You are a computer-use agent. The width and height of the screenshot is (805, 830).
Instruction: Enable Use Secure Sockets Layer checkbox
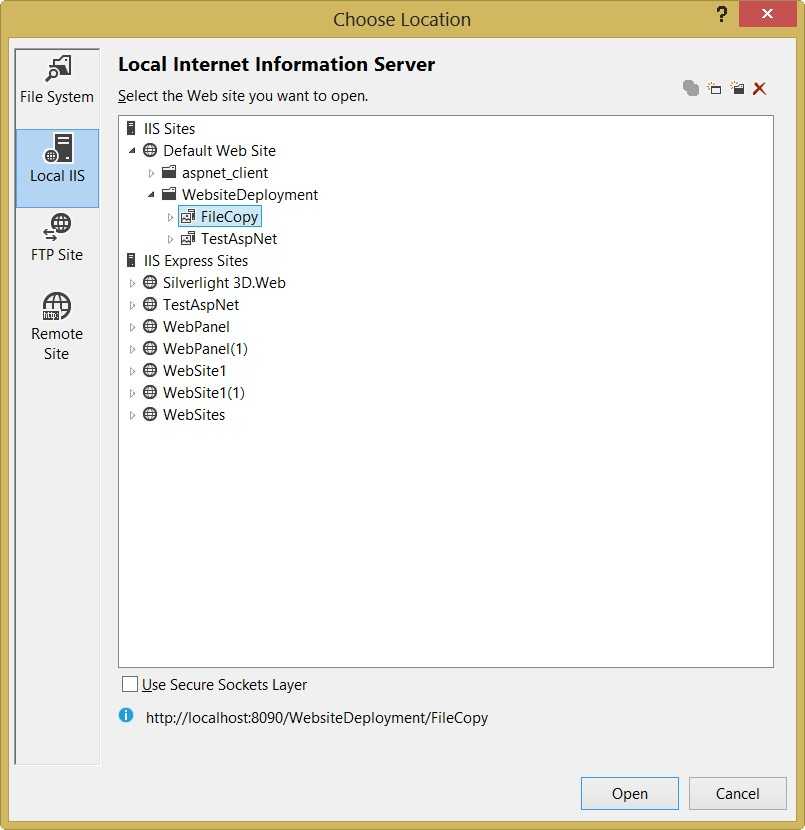pos(130,685)
